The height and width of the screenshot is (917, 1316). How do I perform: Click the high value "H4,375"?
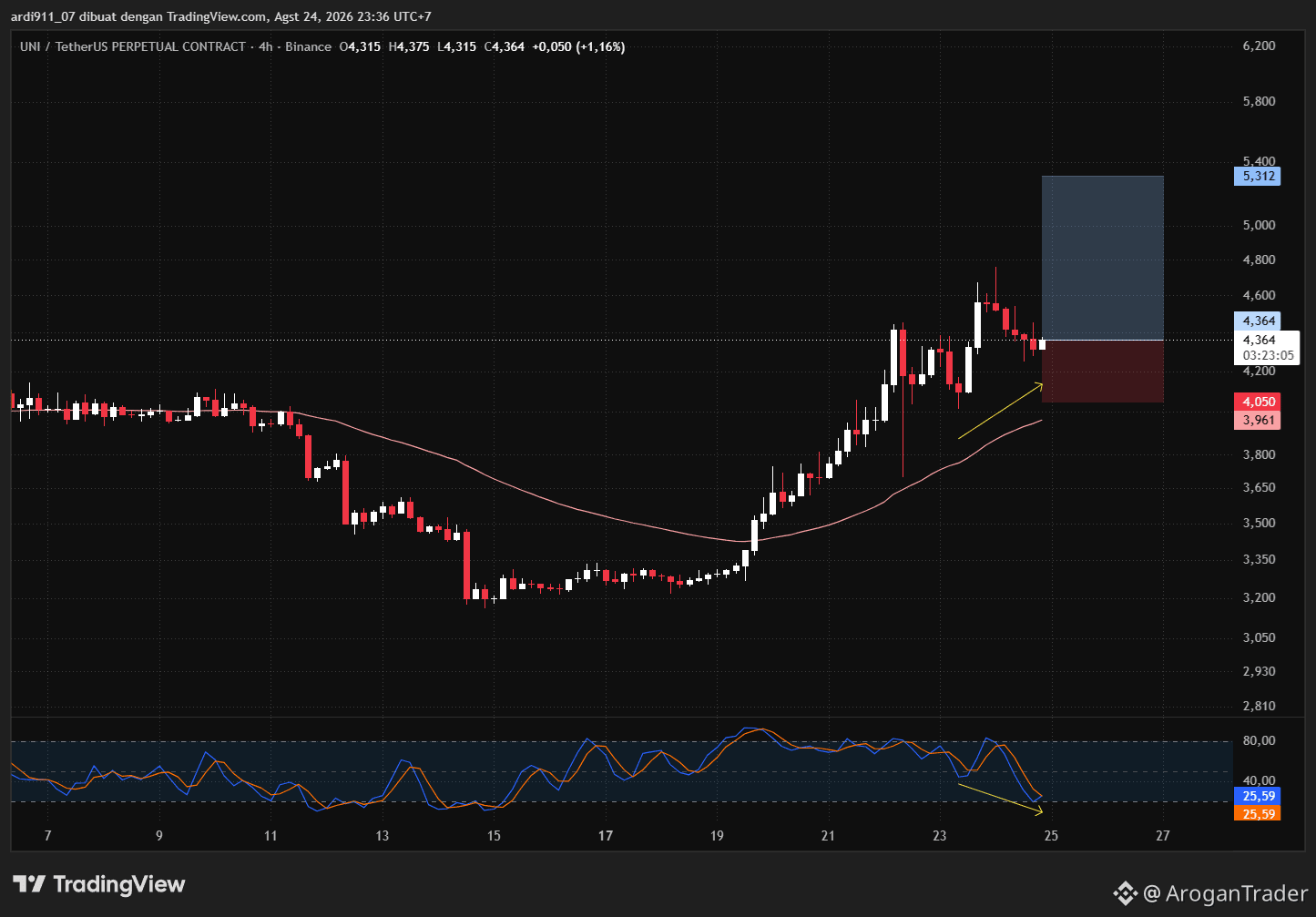408,46
